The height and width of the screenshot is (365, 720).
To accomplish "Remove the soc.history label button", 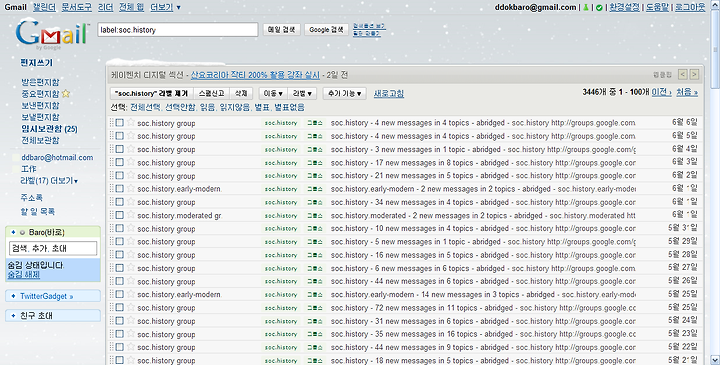I will (x=152, y=93).
